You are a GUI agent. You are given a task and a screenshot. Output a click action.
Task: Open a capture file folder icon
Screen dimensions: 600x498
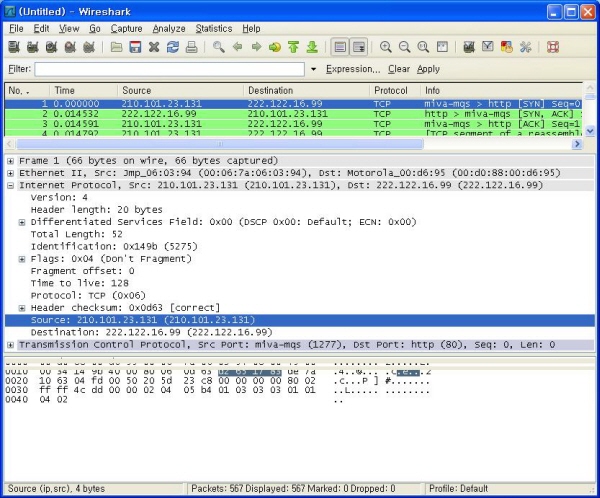pyautogui.click(x=116, y=47)
